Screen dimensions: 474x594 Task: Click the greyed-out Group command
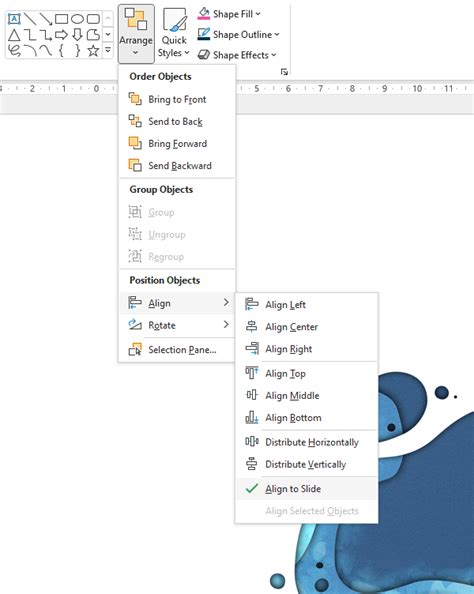click(177, 213)
